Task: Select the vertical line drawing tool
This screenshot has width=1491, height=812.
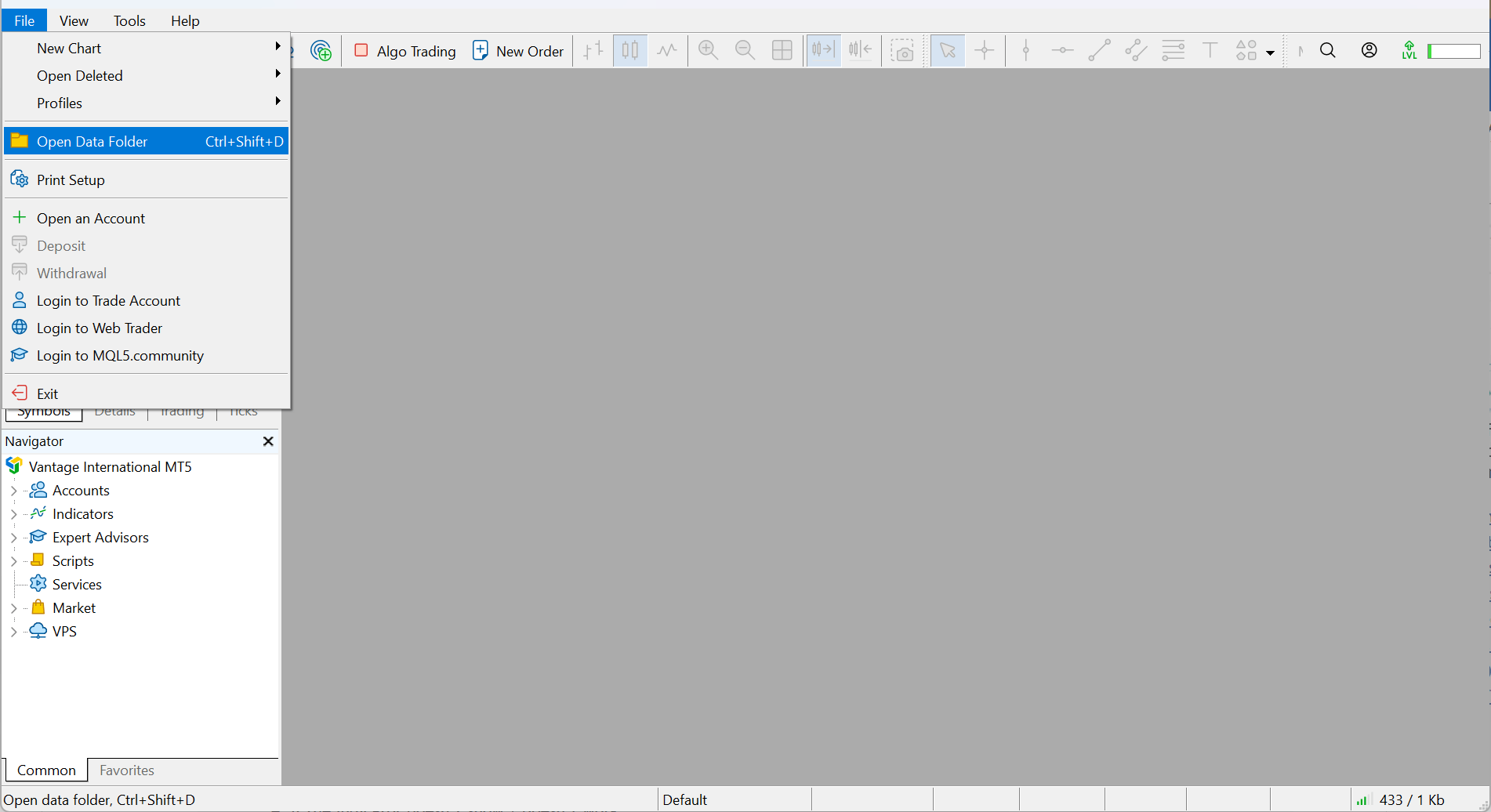Action: coord(1026,51)
